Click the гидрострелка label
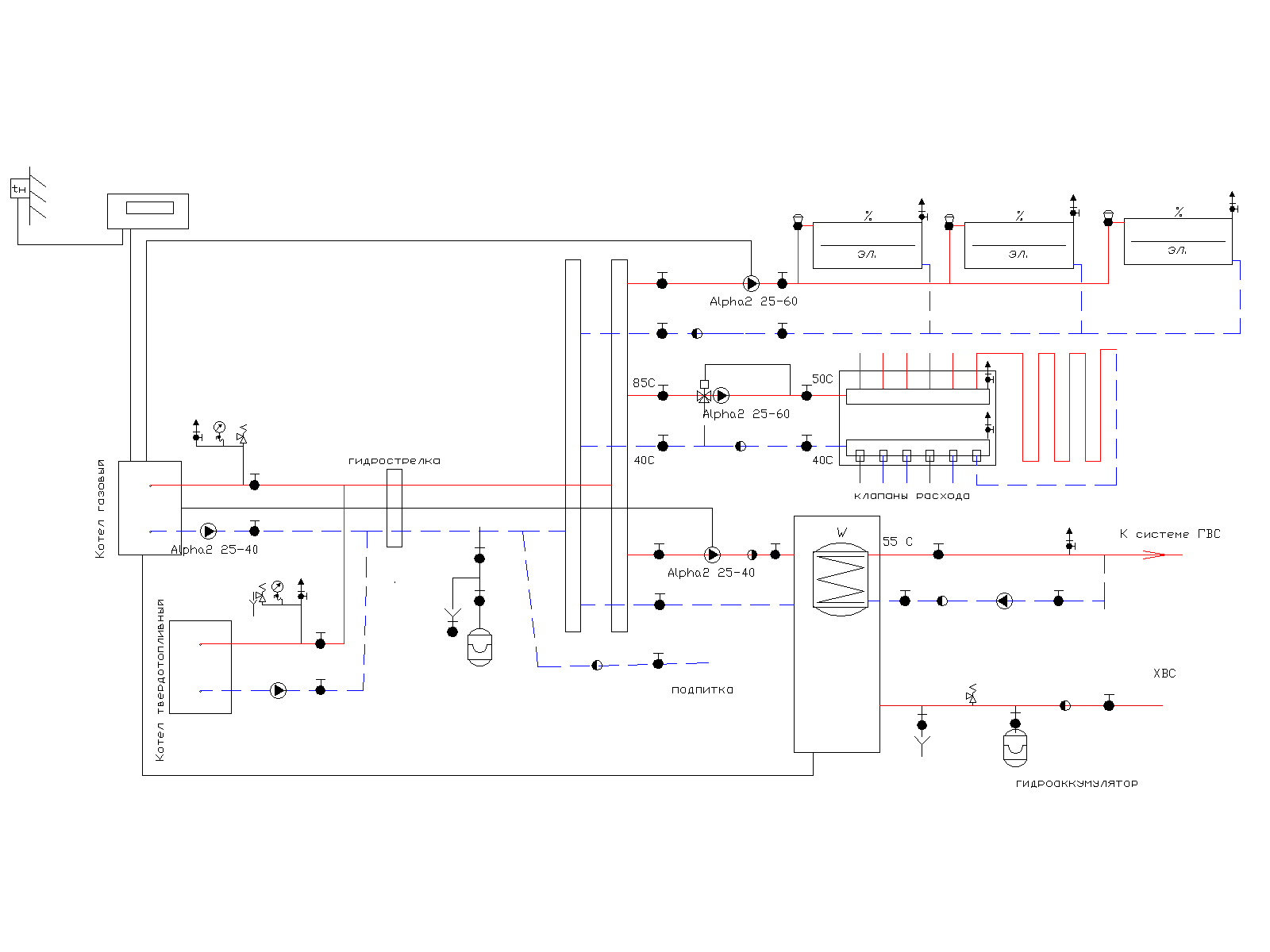 (394, 461)
